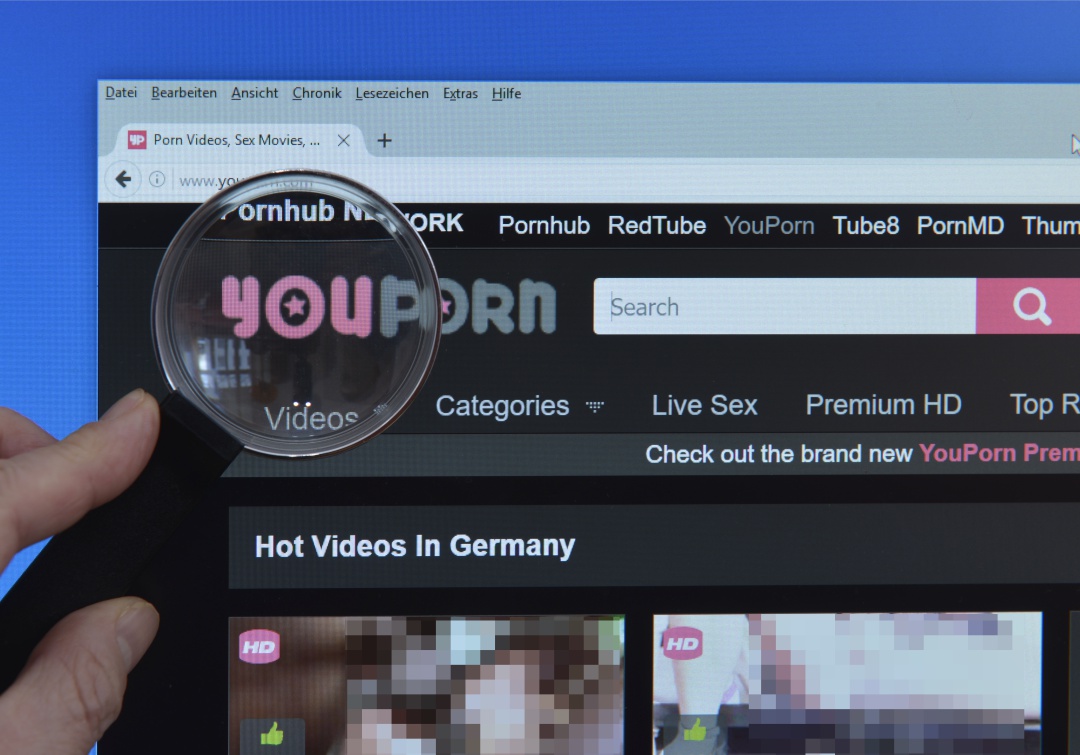Open the Videos tab

click(x=311, y=419)
